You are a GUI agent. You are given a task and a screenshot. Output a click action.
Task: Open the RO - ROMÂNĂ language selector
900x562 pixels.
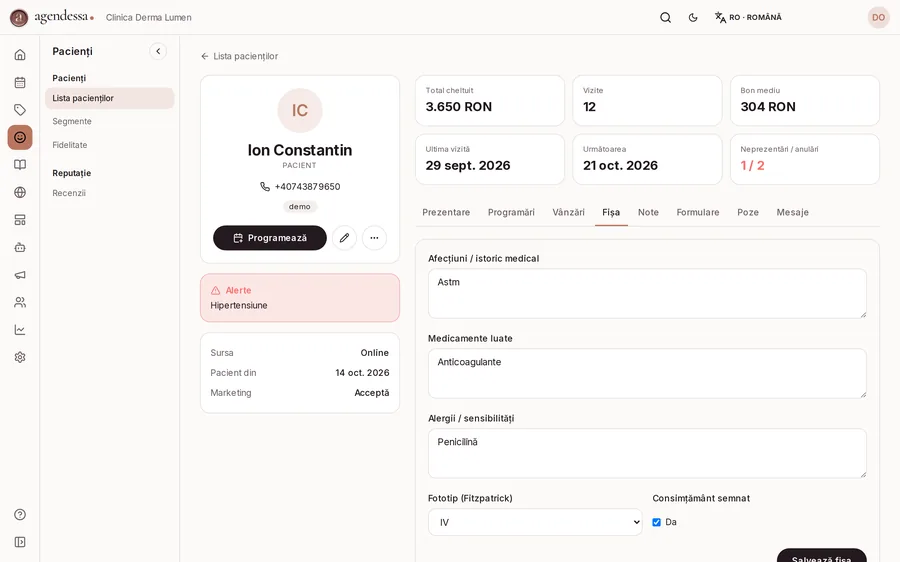(748, 17)
